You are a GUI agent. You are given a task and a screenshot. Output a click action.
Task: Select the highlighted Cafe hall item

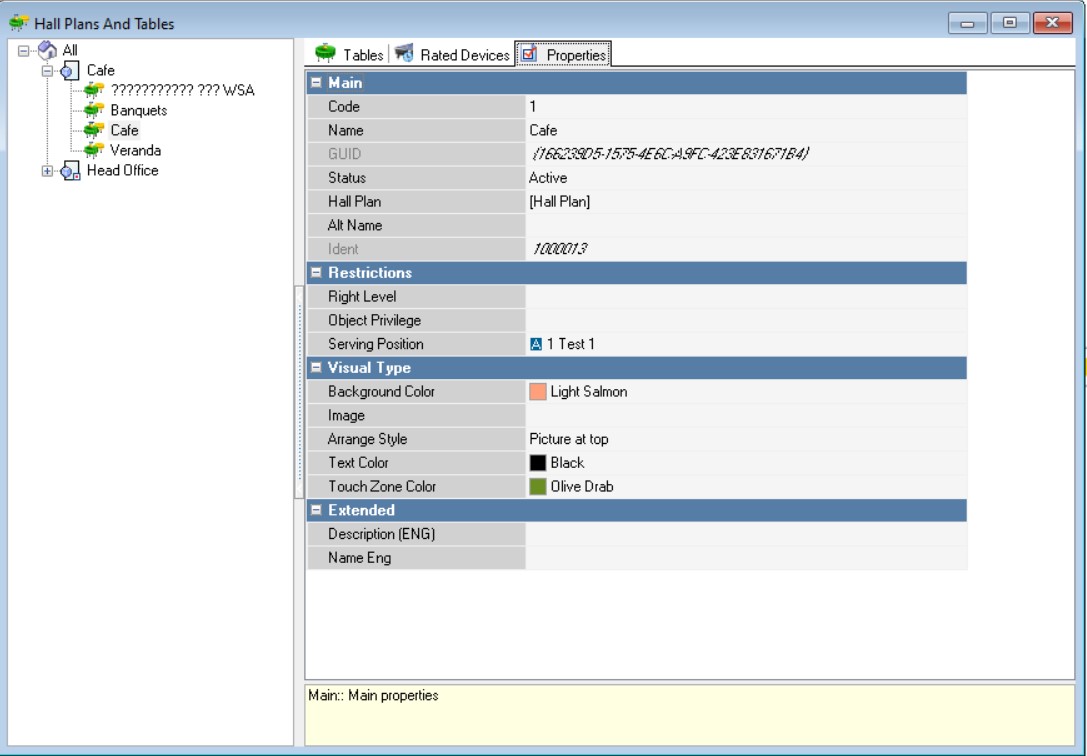(x=124, y=130)
